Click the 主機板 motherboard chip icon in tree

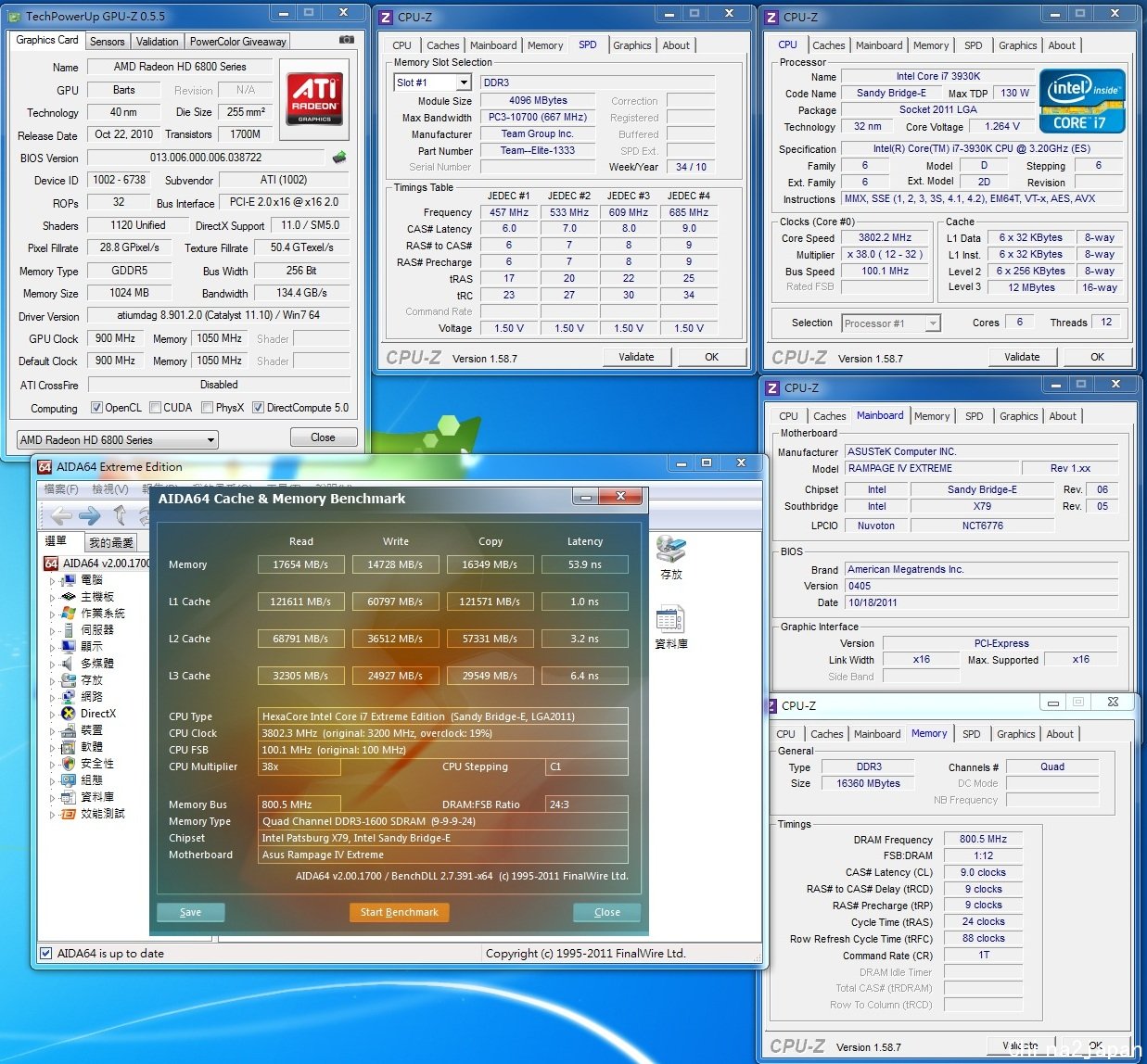[68, 597]
